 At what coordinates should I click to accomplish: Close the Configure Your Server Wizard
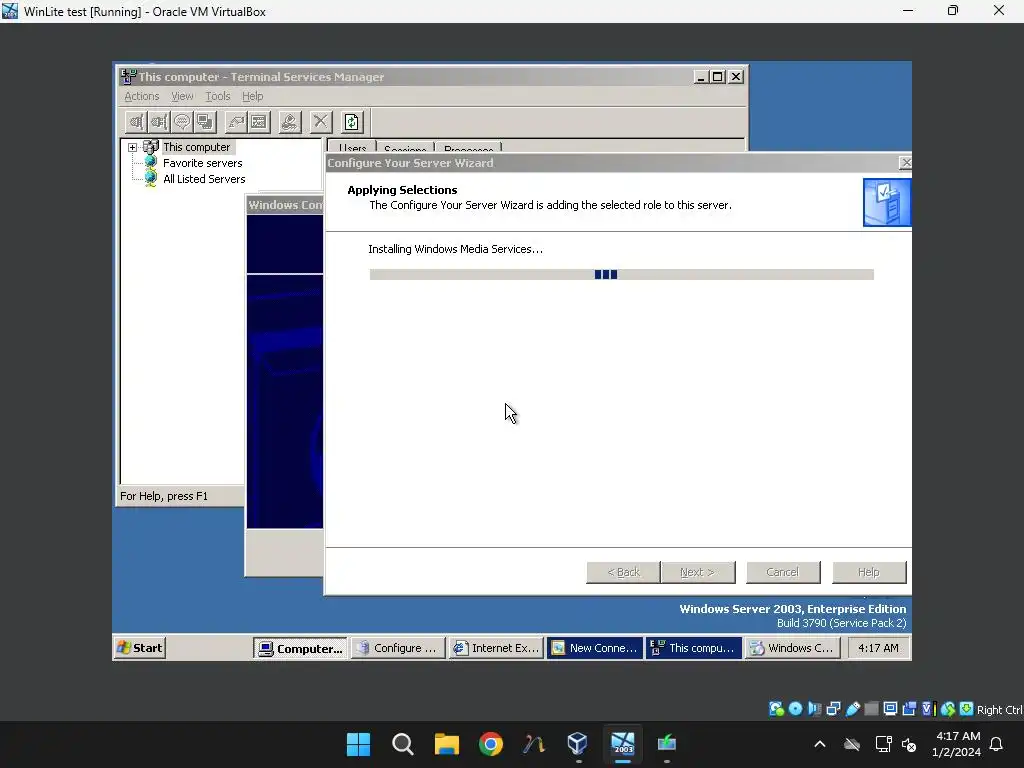pyautogui.click(x=905, y=163)
